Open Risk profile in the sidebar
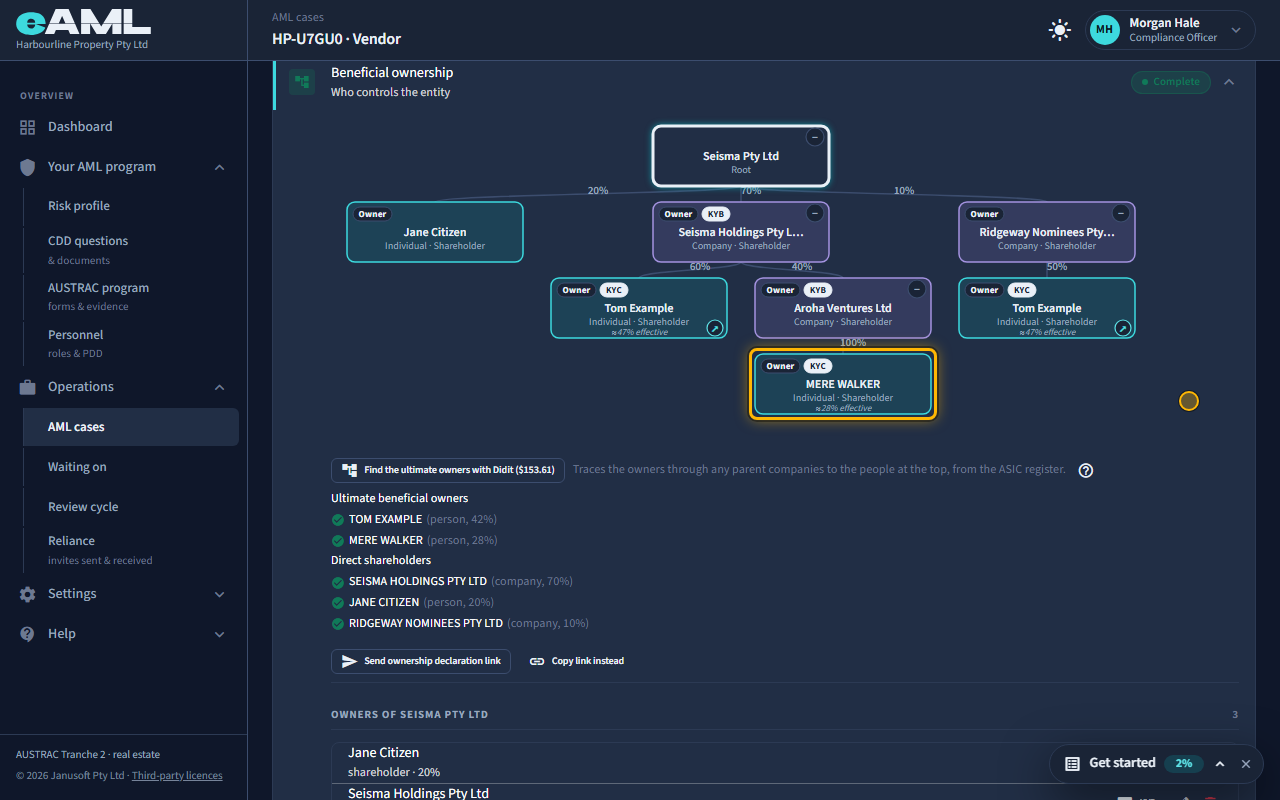Image resolution: width=1280 pixels, height=800 pixels. tap(130, 206)
